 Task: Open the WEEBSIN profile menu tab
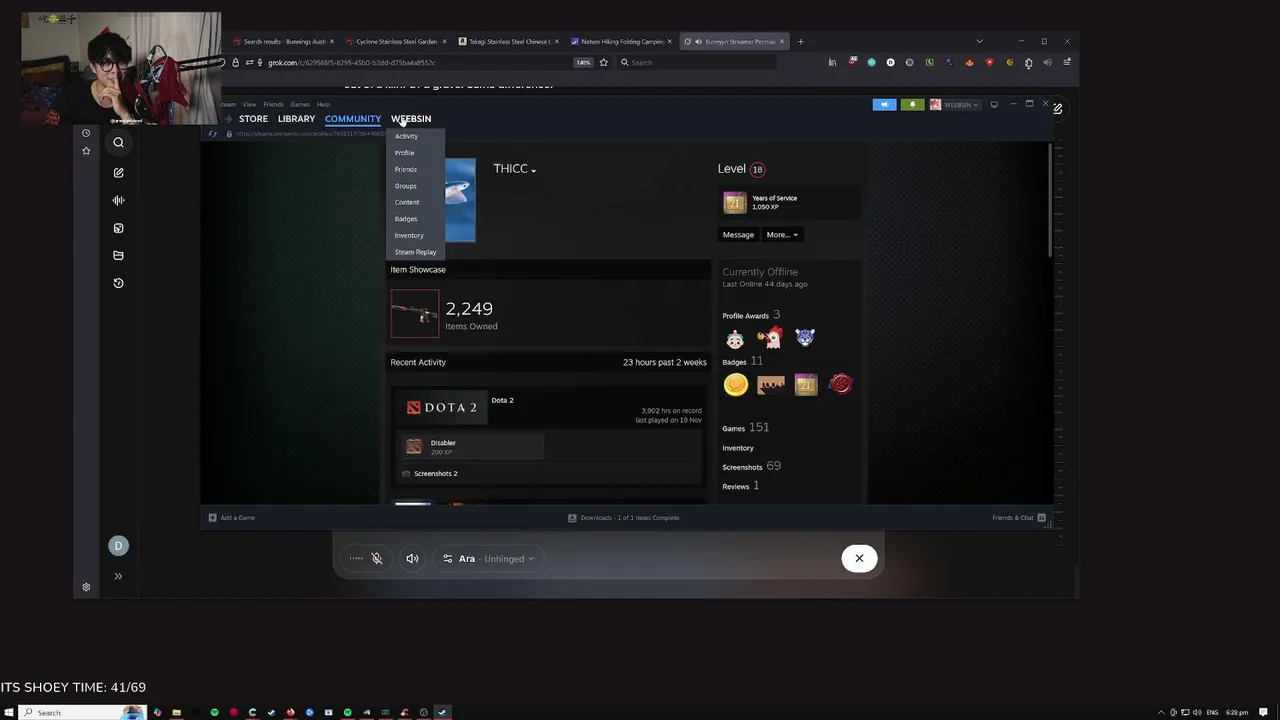[411, 119]
